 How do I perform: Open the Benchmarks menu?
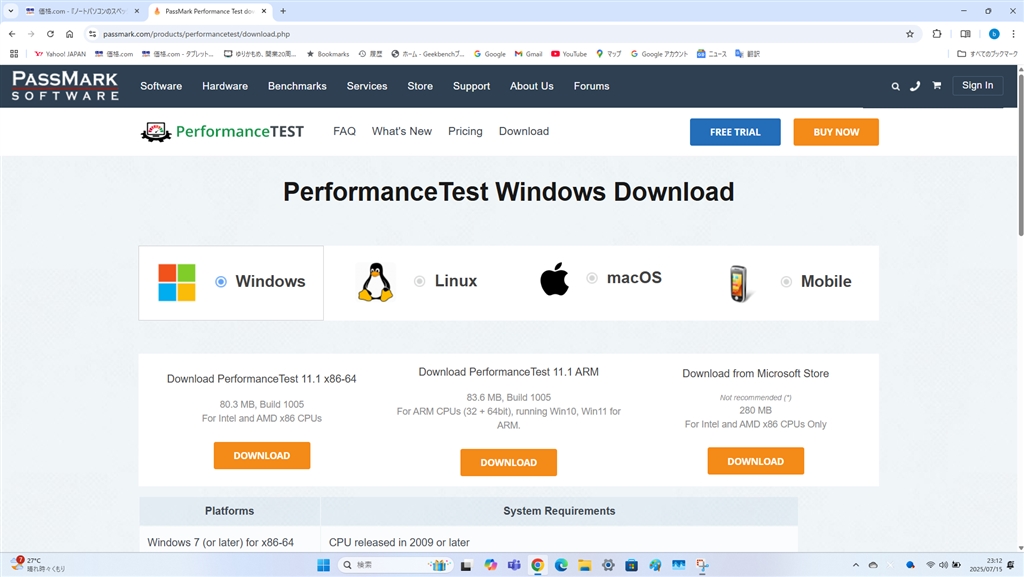pos(297,86)
